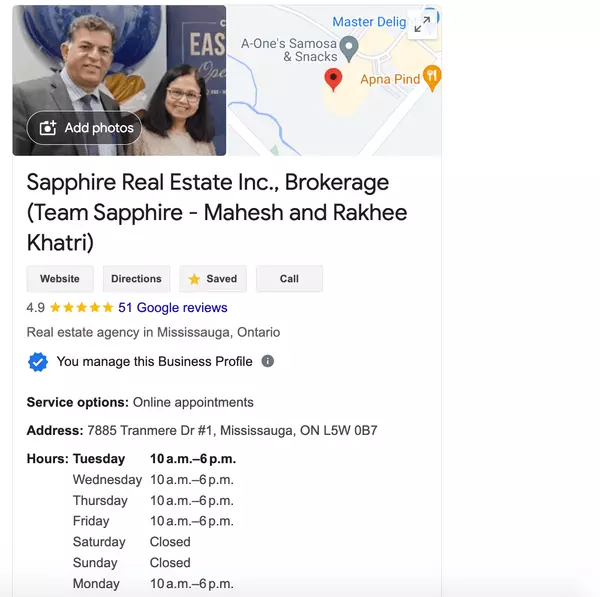
Task: Open the business photo of two people
Action: point(119,80)
